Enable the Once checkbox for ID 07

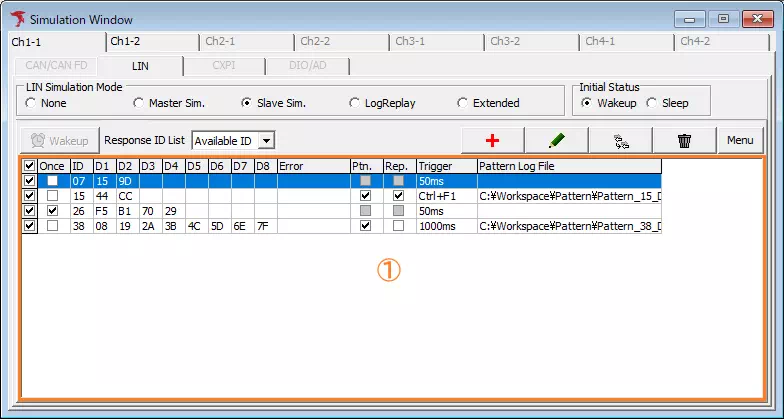52,181
